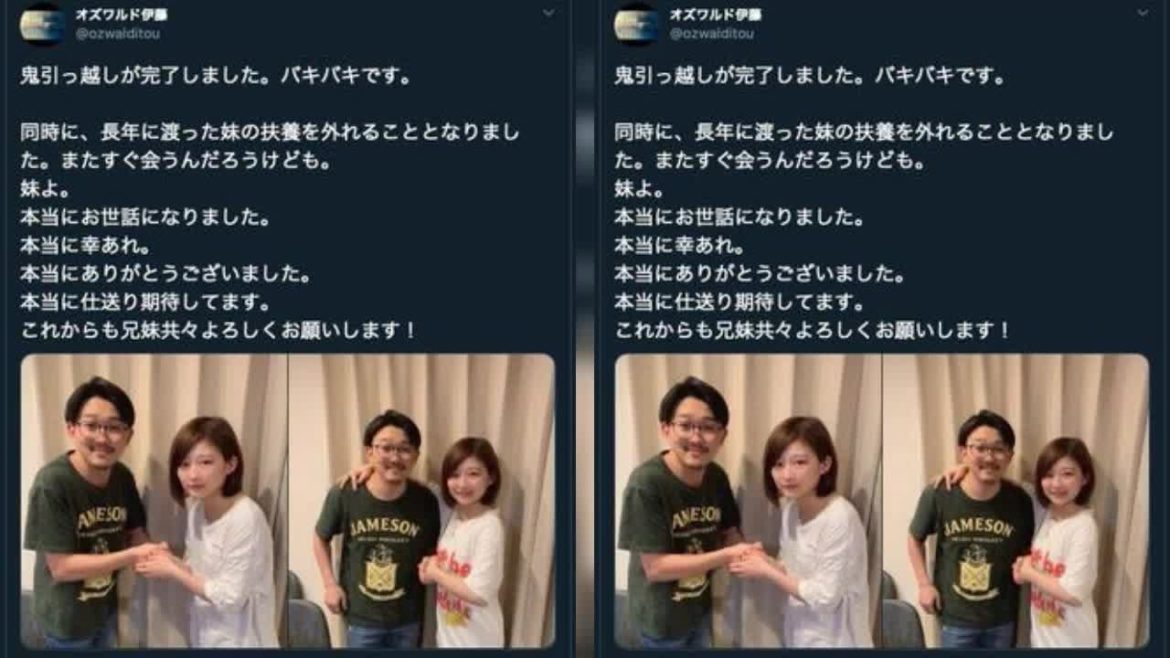The height and width of the screenshot is (658, 1170).
Task: Open the right tweet's オズワルド伊藤 profile avatar
Action: (x=636, y=23)
